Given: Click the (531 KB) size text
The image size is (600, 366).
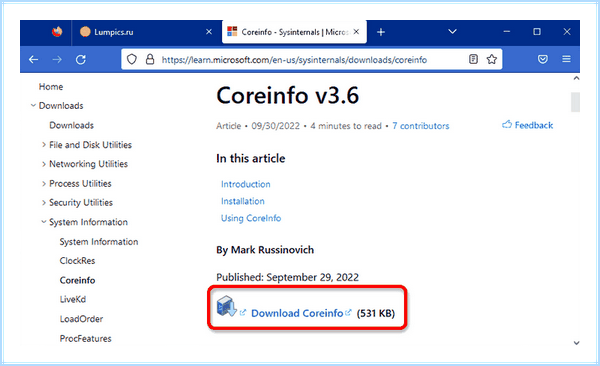Looking at the screenshot, I should click(x=375, y=313).
